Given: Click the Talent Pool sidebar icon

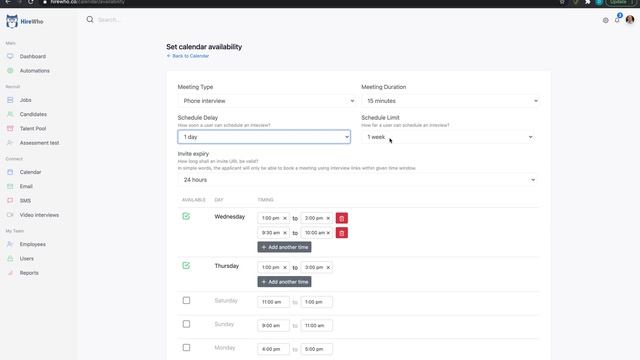Looking at the screenshot, I should point(10,128).
